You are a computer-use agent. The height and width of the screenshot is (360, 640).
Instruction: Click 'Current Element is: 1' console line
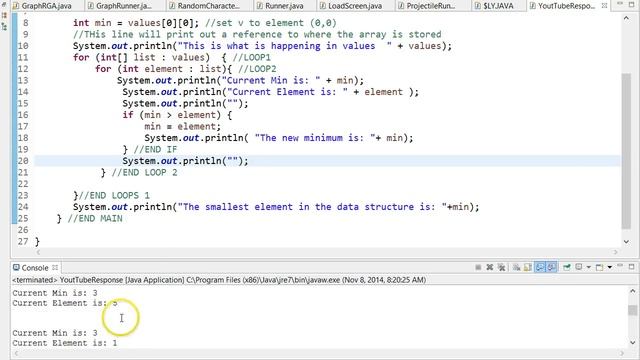[x=64, y=343]
